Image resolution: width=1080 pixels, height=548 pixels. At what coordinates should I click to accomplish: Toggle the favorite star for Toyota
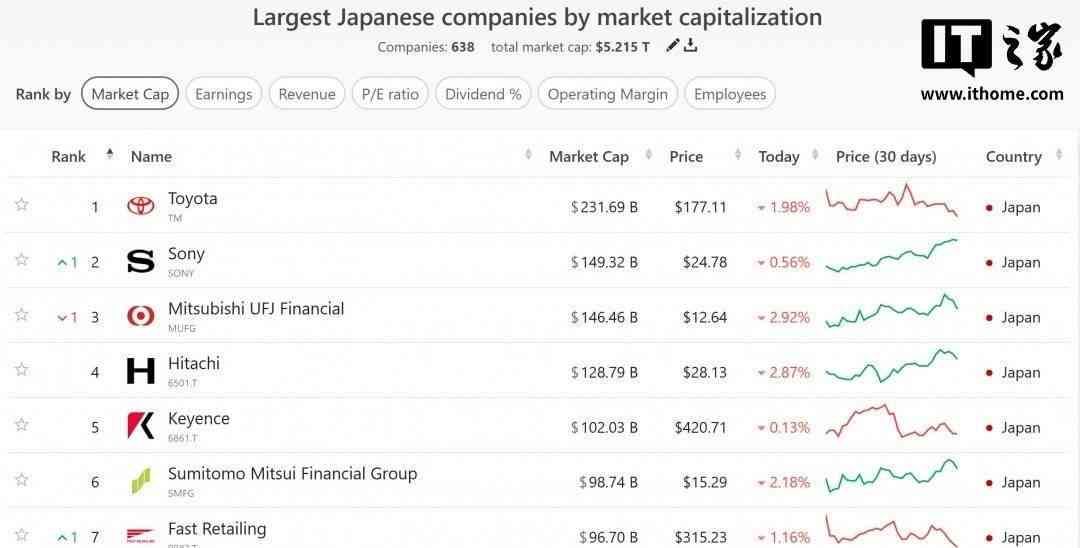click(22, 205)
